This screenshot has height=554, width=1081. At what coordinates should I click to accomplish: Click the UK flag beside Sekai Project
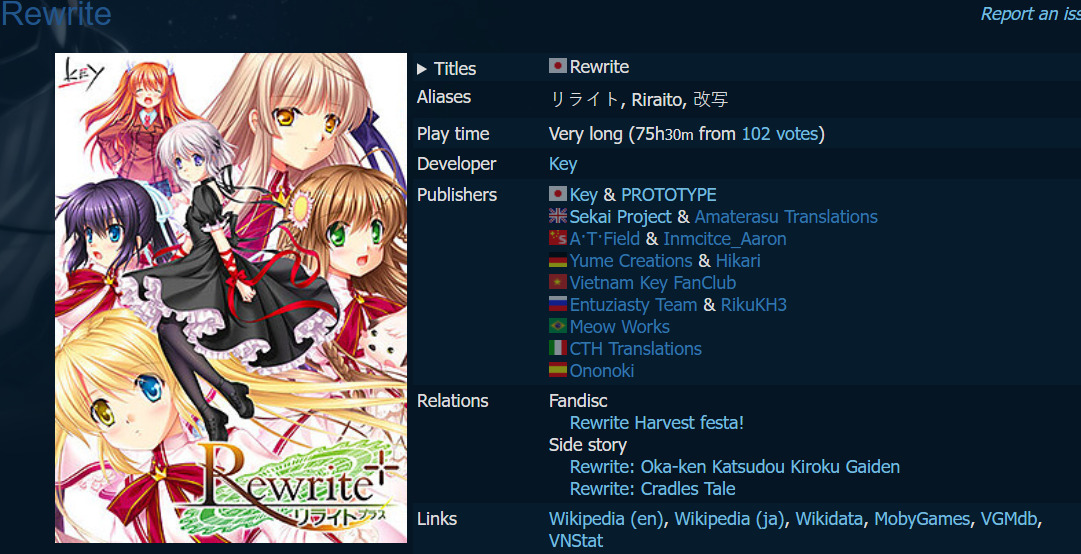tap(558, 216)
